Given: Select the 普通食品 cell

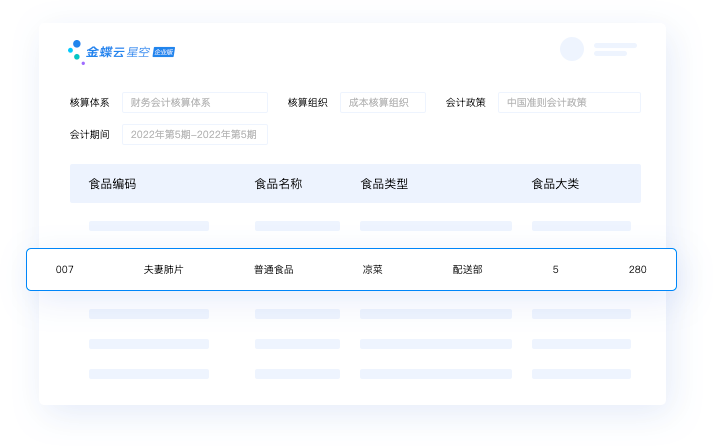Looking at the screenshot, I should (274, 270).
